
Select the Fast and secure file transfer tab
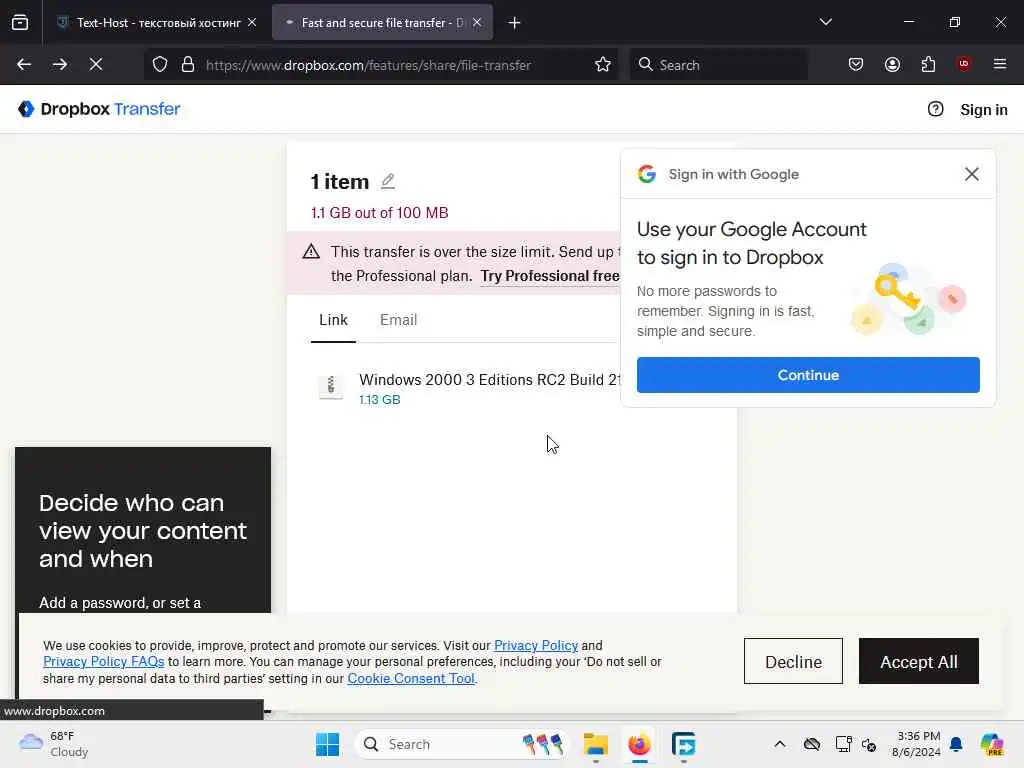tap(382, 22)
